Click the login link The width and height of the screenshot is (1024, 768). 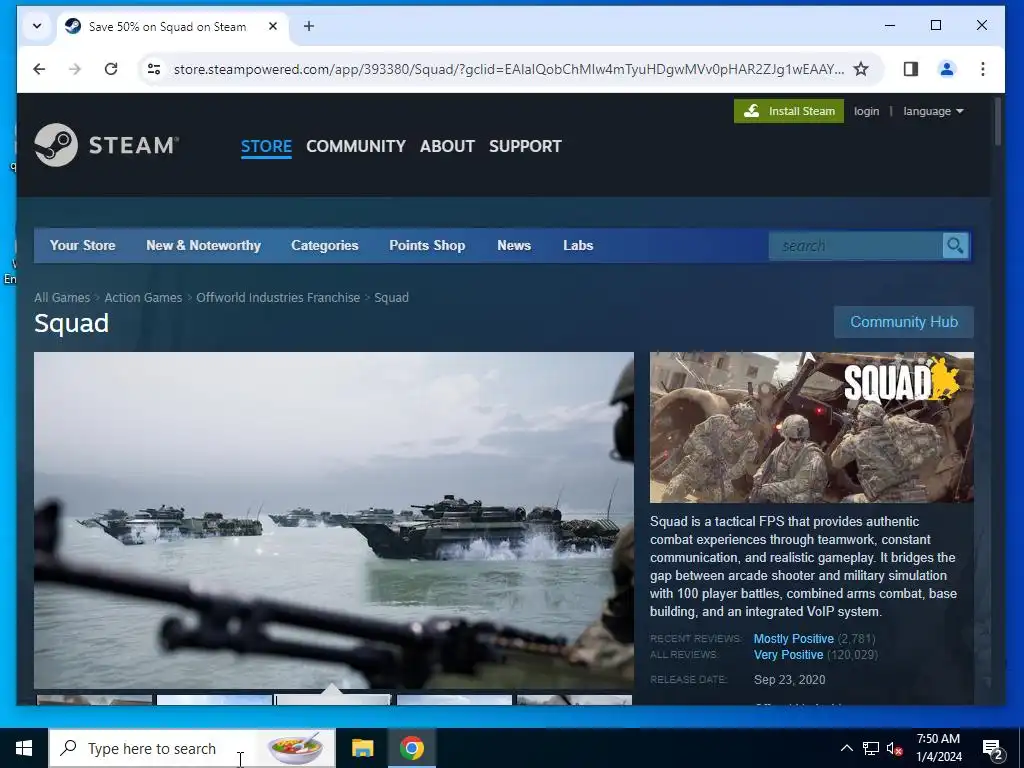click(x=866, y=111)
